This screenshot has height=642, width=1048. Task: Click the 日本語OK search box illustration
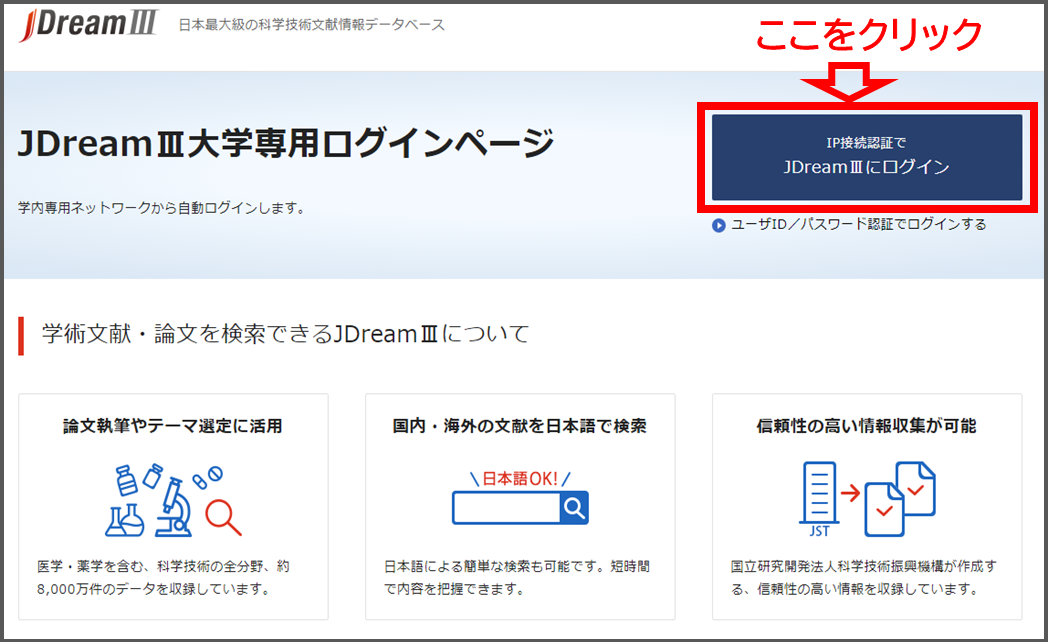tap(520, 497)
